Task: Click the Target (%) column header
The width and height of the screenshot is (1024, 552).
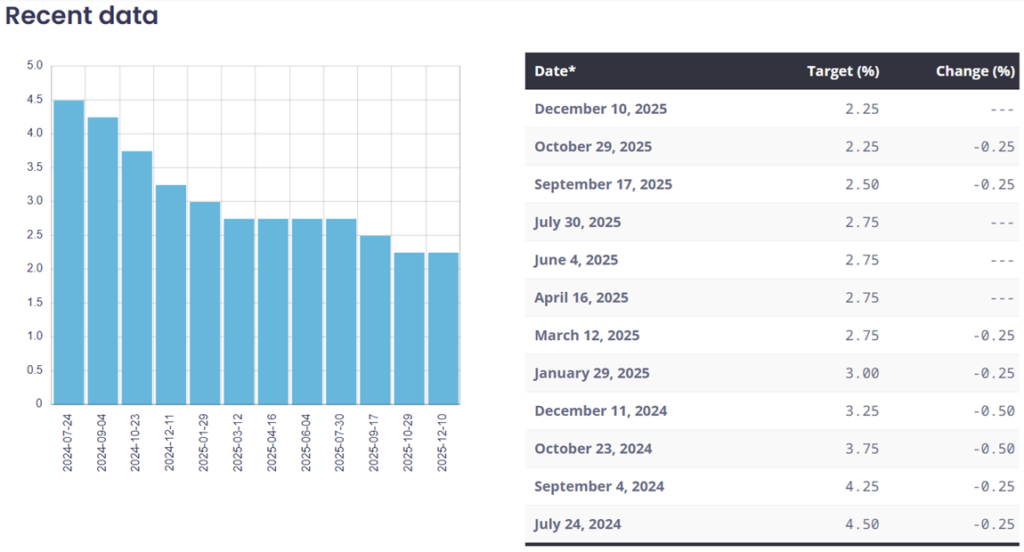Action: [x=842, y=71]
